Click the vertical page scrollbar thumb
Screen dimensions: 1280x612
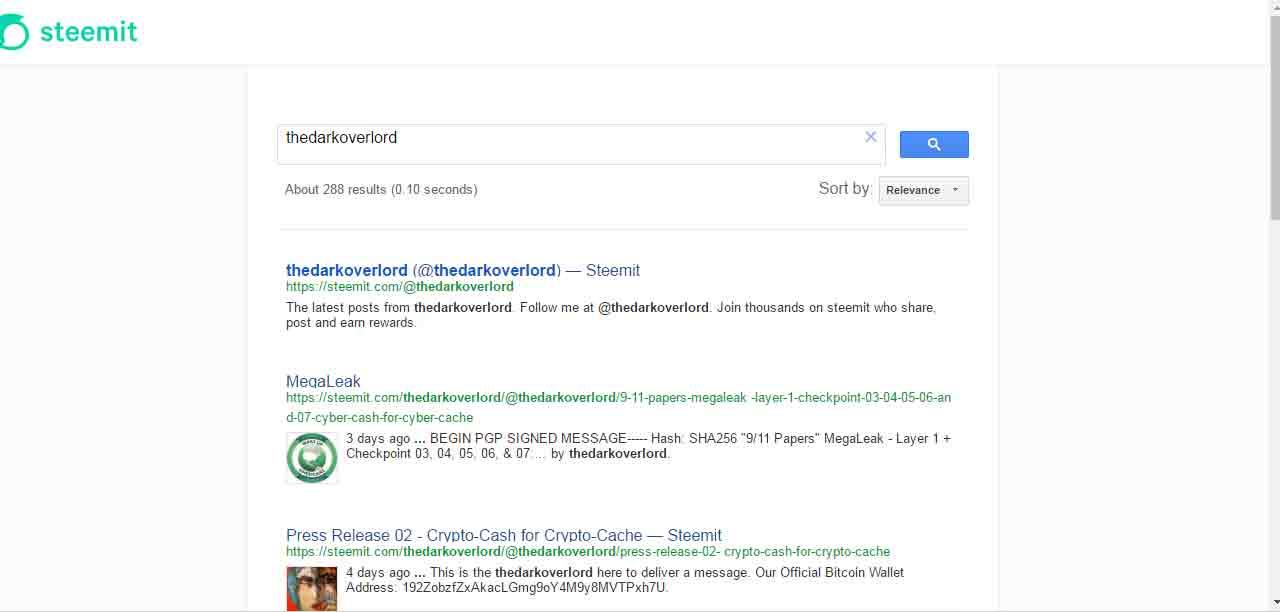pos(1274,118)
